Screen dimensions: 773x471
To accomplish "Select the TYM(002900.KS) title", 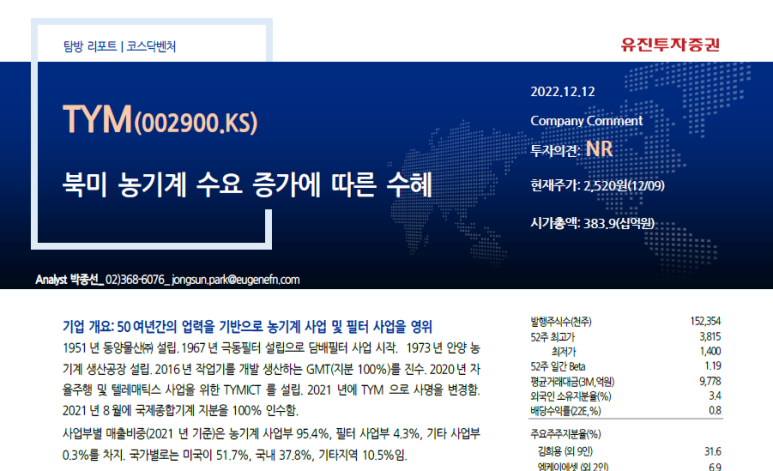I will tap(160, 119).
